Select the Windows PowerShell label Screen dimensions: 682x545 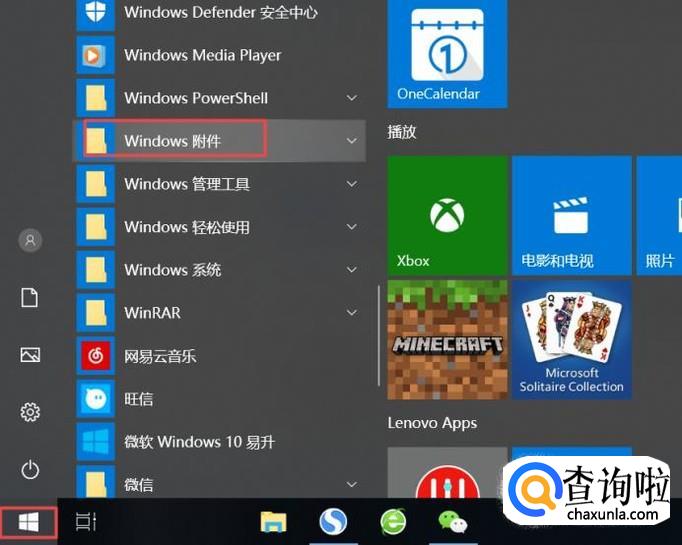(x=196, y=98)
